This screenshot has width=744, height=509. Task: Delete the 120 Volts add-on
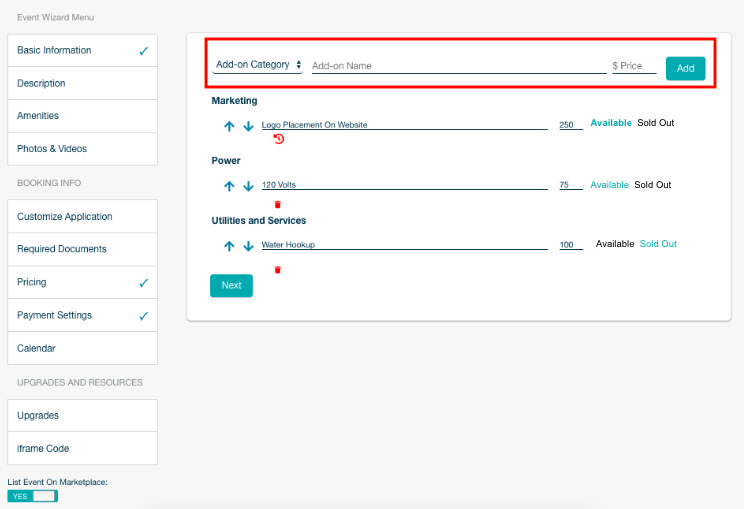point(278,204)
